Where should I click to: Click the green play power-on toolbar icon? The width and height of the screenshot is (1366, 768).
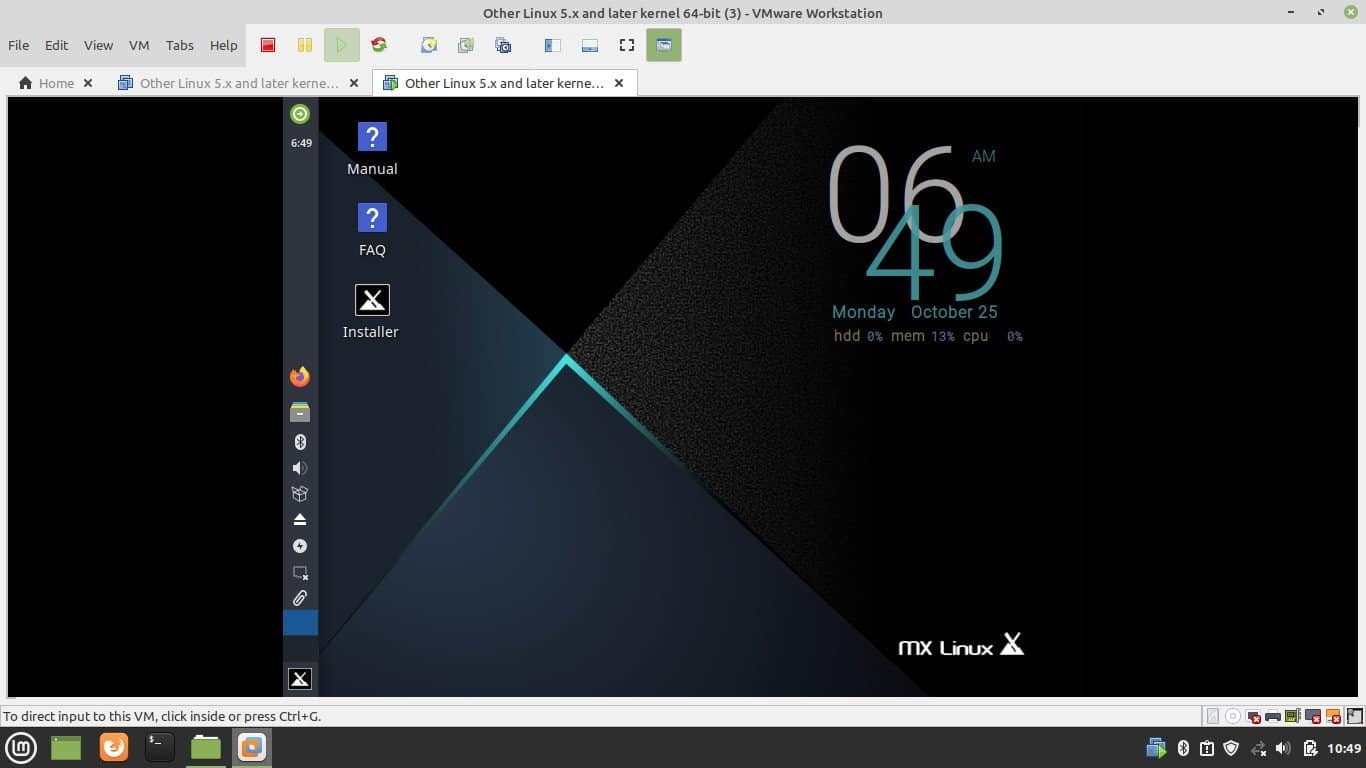click(x=341, y=45)
